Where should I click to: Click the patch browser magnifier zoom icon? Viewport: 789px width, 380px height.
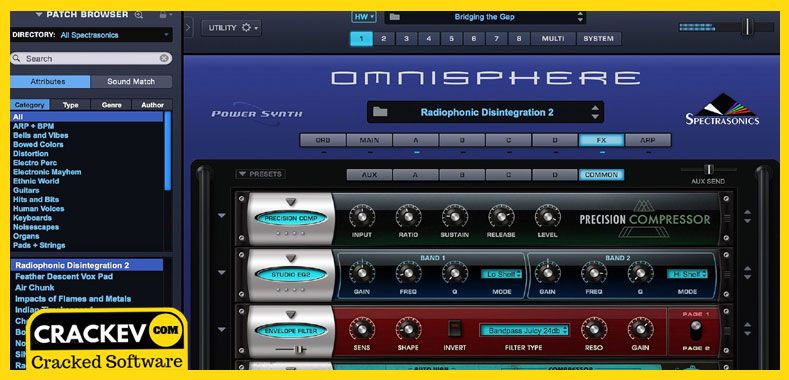coord(139,15)
